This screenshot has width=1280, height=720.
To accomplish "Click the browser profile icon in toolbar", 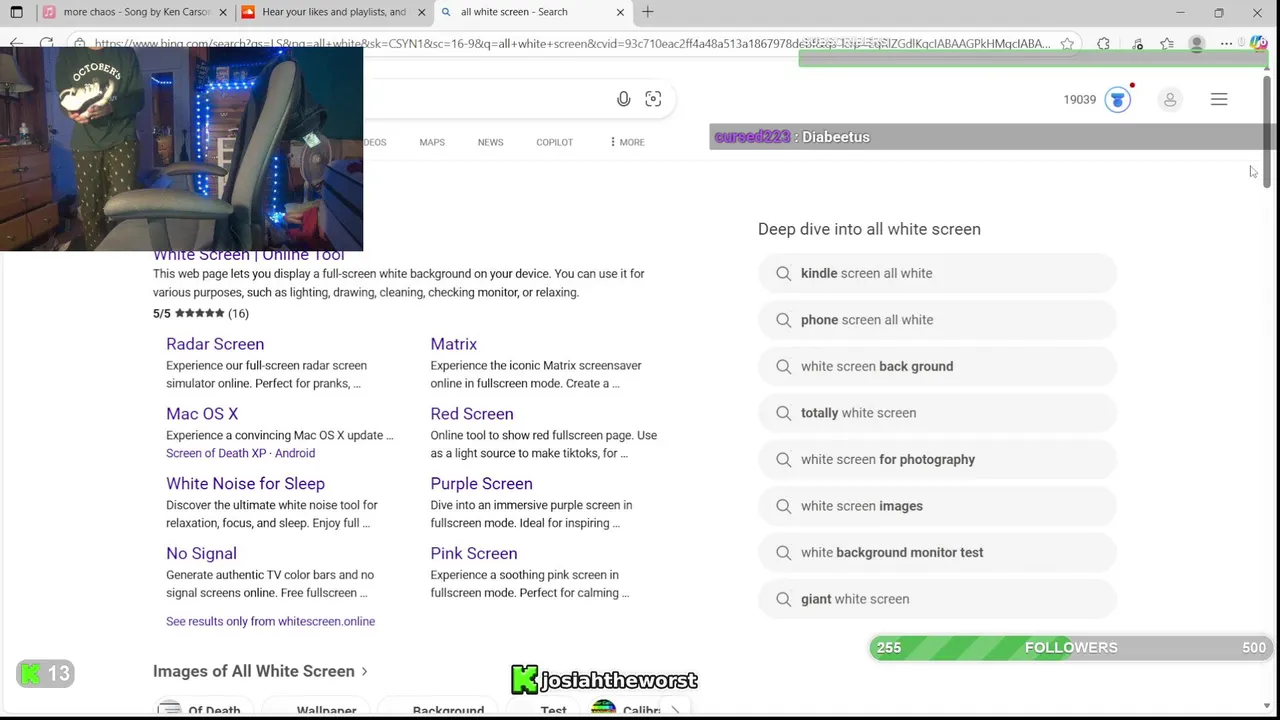I will 1196,44.
